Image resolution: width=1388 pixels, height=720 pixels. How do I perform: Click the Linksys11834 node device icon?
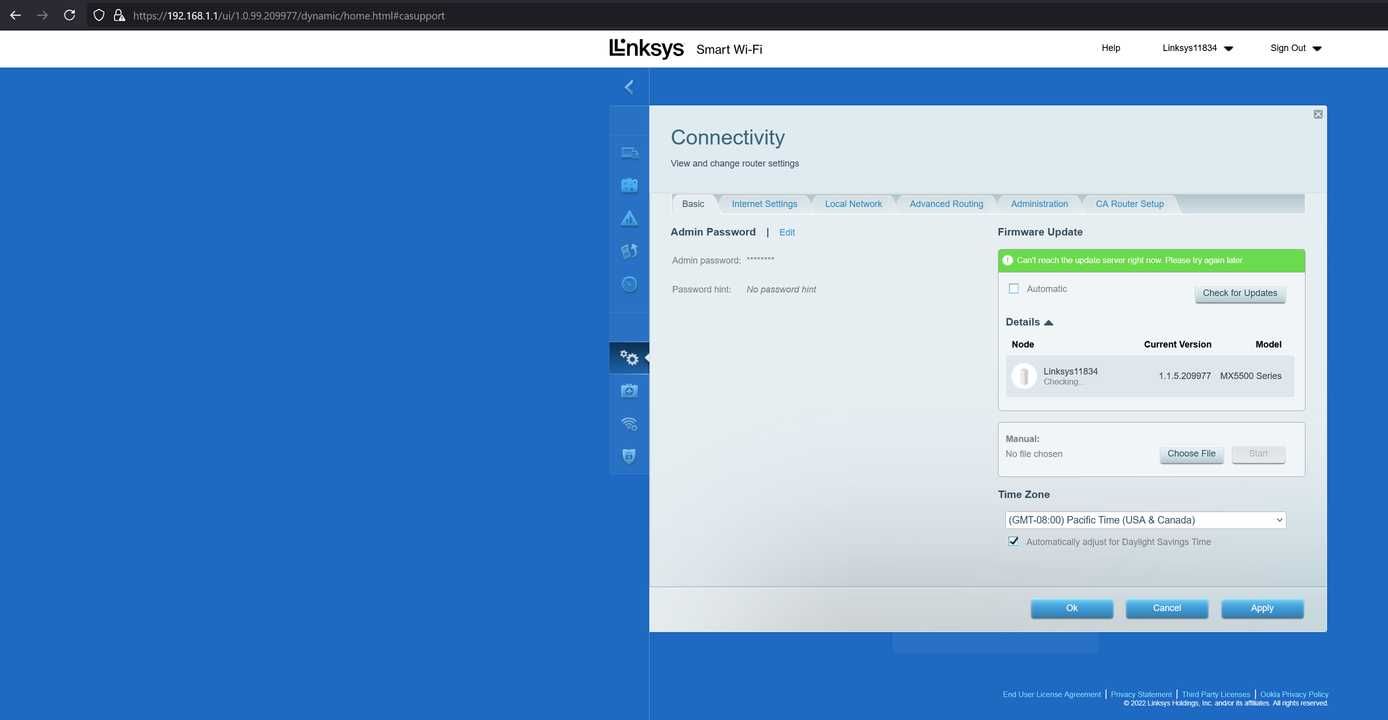point(1023,376)
